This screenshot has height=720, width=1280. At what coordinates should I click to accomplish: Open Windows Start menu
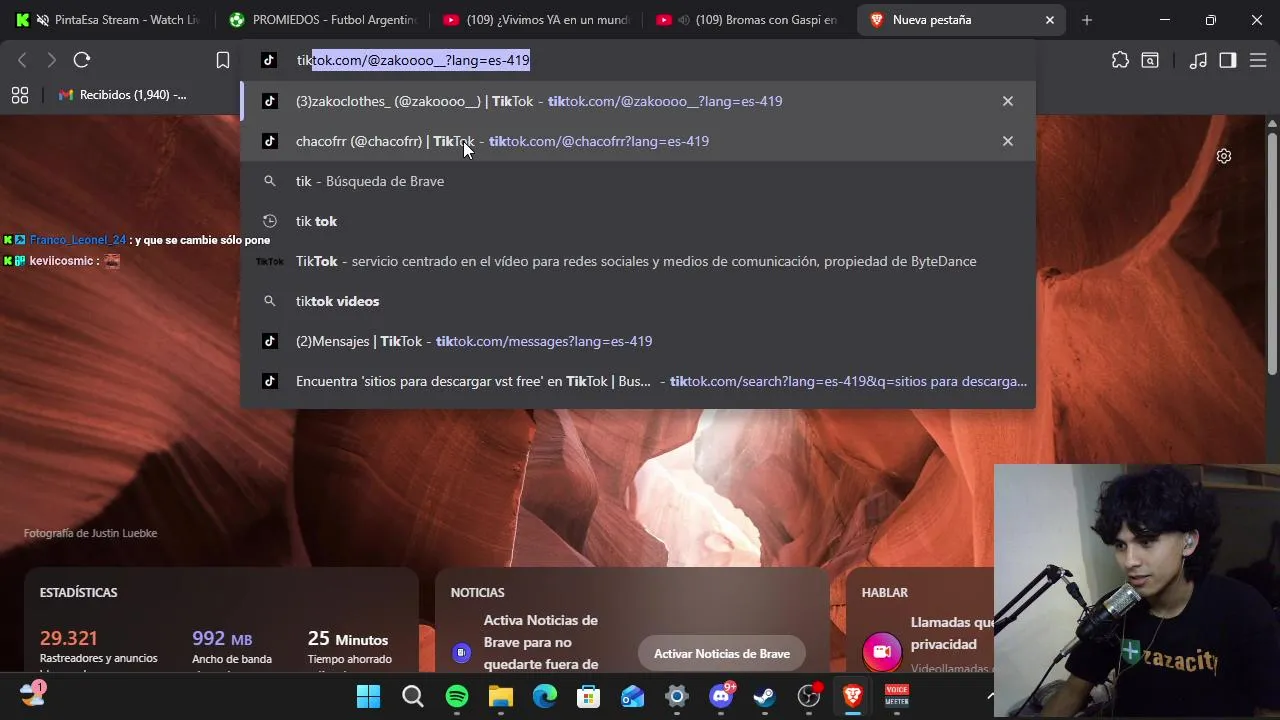point(369,696)
